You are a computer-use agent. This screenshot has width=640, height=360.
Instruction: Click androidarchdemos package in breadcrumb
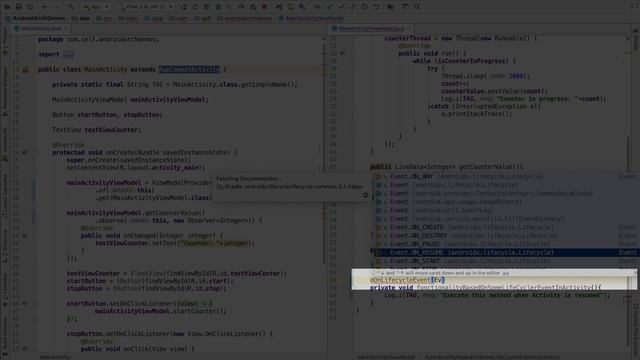(x=244, y=18)
